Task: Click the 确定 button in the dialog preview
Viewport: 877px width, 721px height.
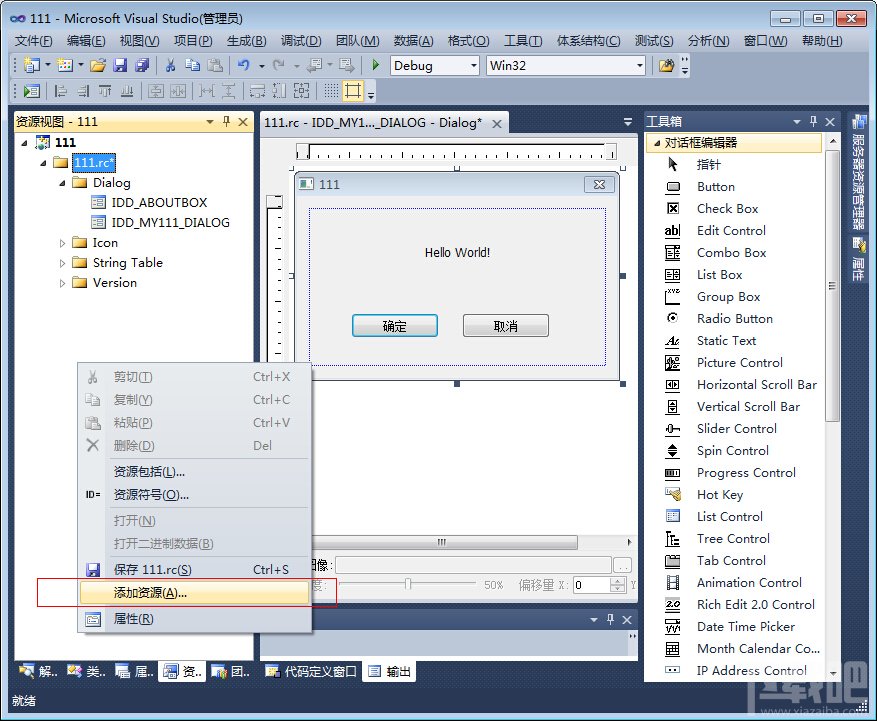Action: pyautogui.click(x=395, y=325)
